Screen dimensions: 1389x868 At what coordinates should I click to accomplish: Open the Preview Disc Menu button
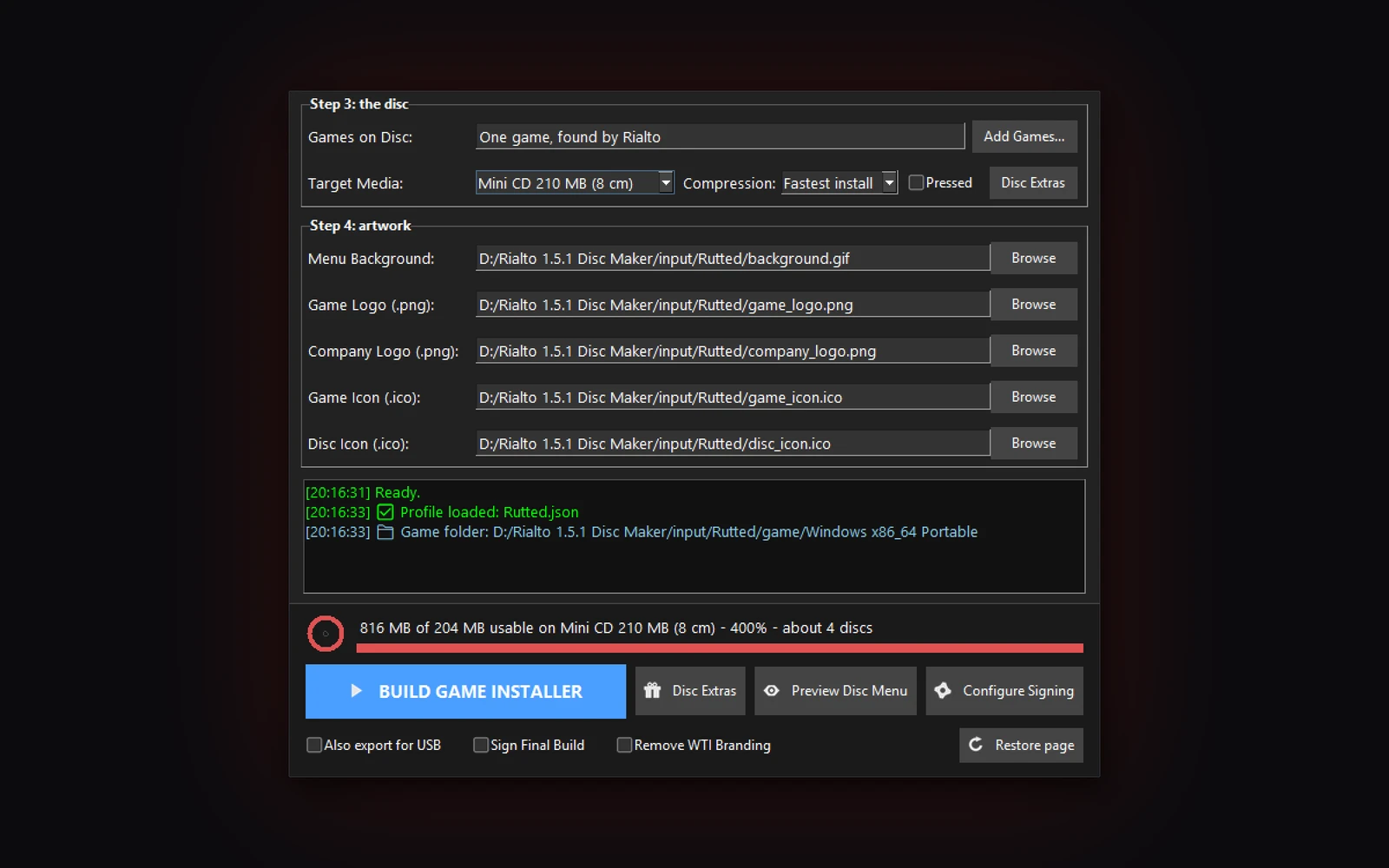pyautogui.click(x=835, y=691)
